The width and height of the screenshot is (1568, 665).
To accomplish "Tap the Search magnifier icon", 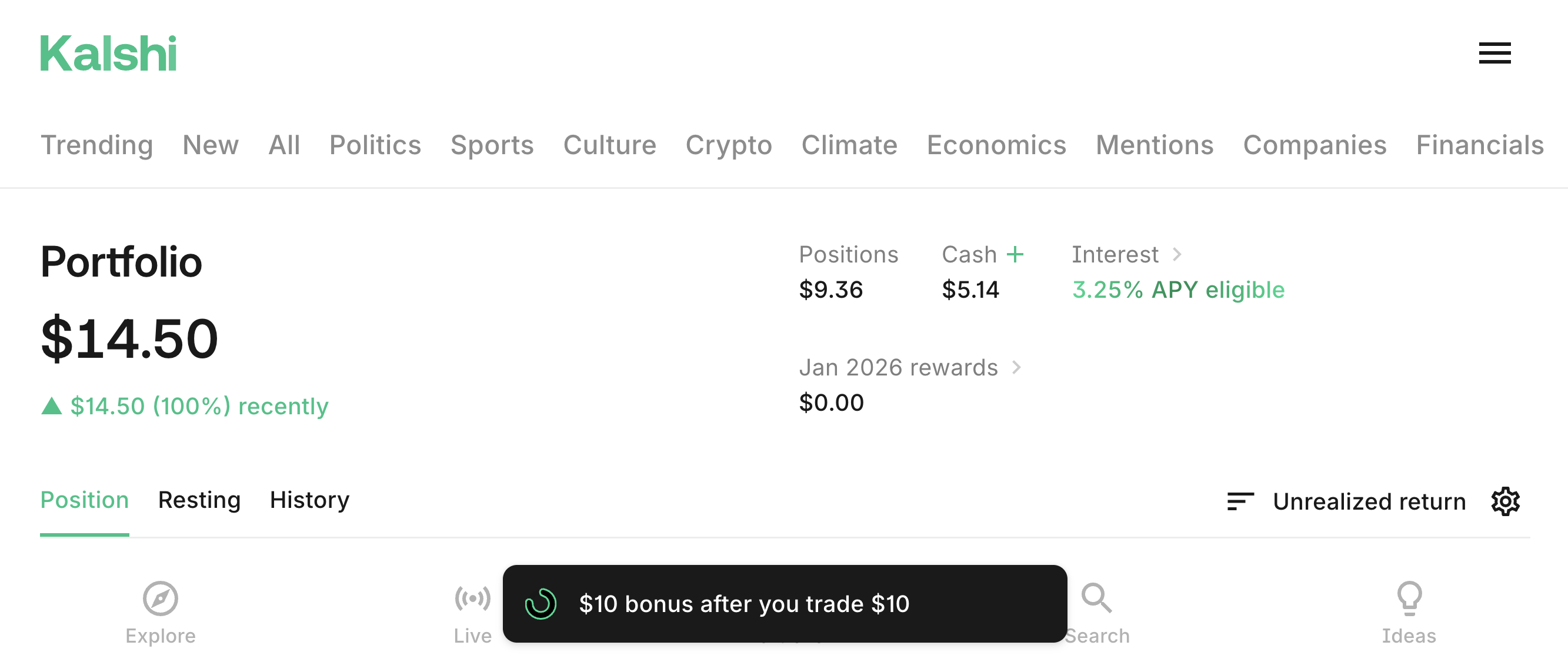I will (x=1096, y=598).
